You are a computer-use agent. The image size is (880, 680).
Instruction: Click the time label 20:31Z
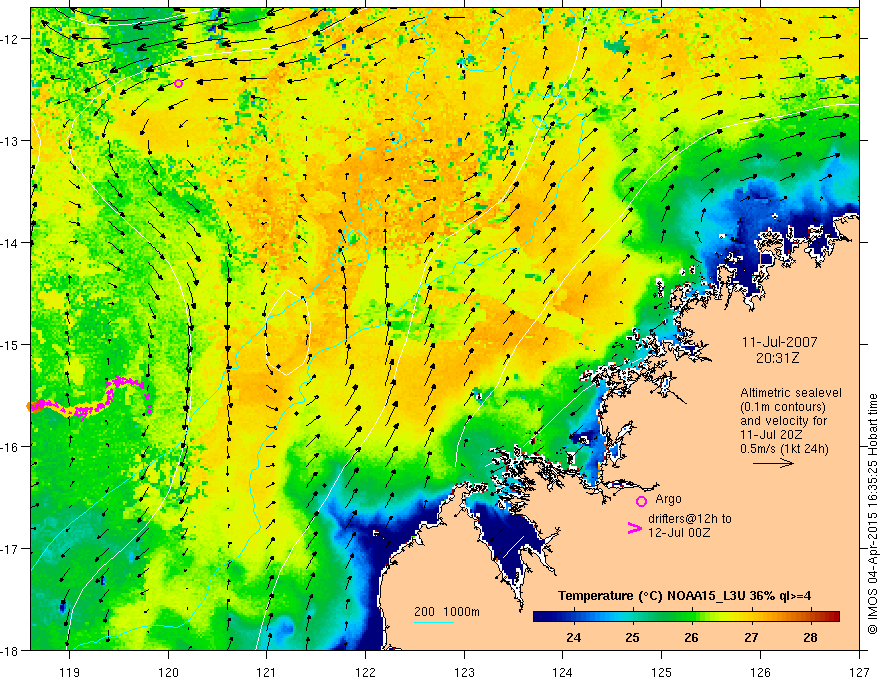pyautogui.click(x=777, y=357)
